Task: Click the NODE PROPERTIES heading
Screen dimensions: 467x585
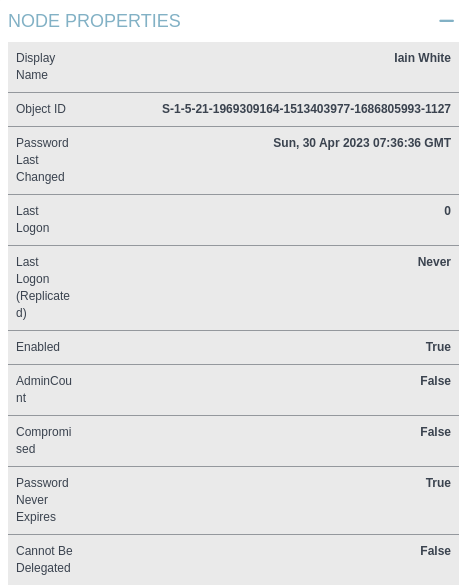Action: (x=94, y=21)
